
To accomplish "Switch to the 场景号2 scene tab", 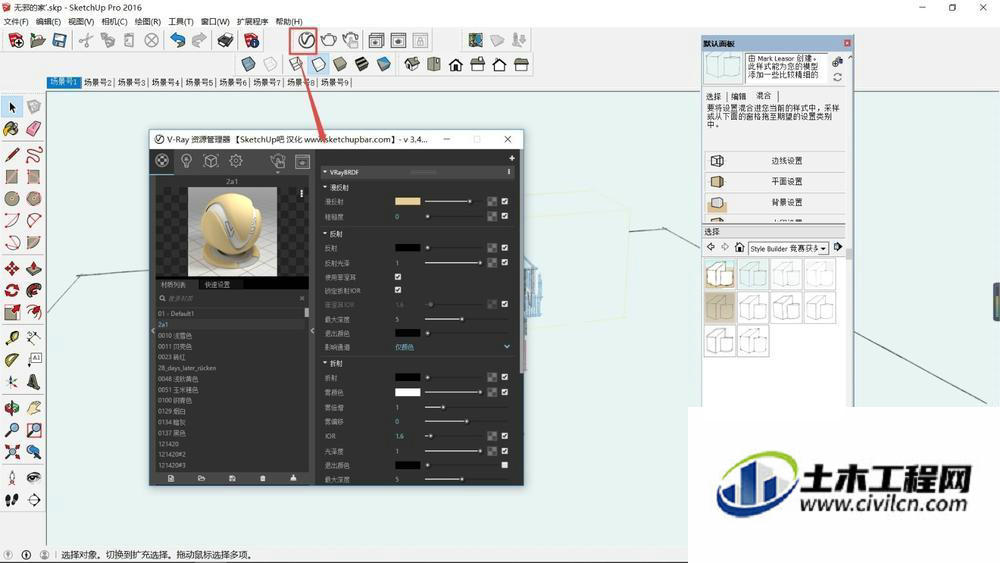I will 98,82.
